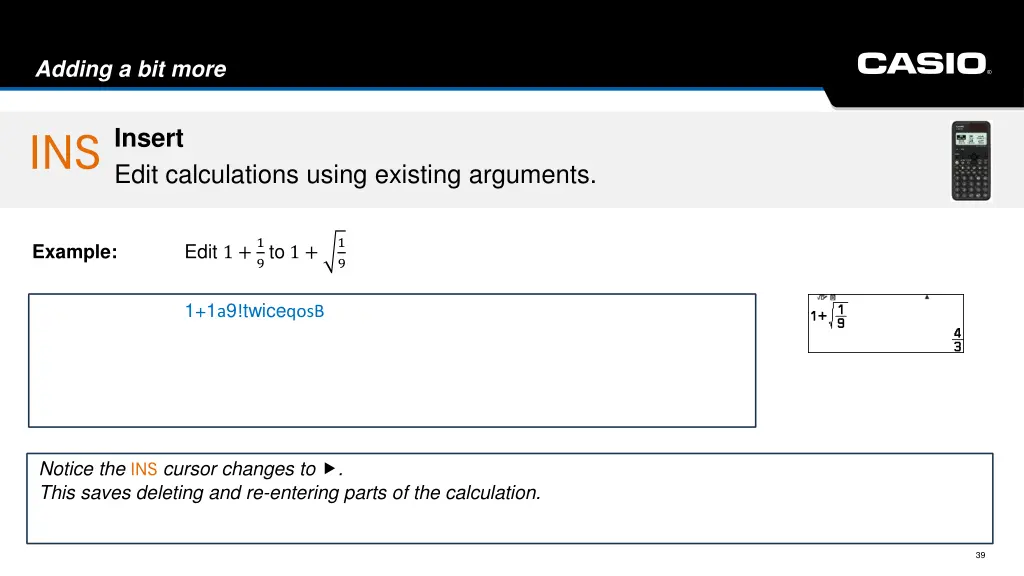Select the 'Adding a bit more' title

point(131,69)
